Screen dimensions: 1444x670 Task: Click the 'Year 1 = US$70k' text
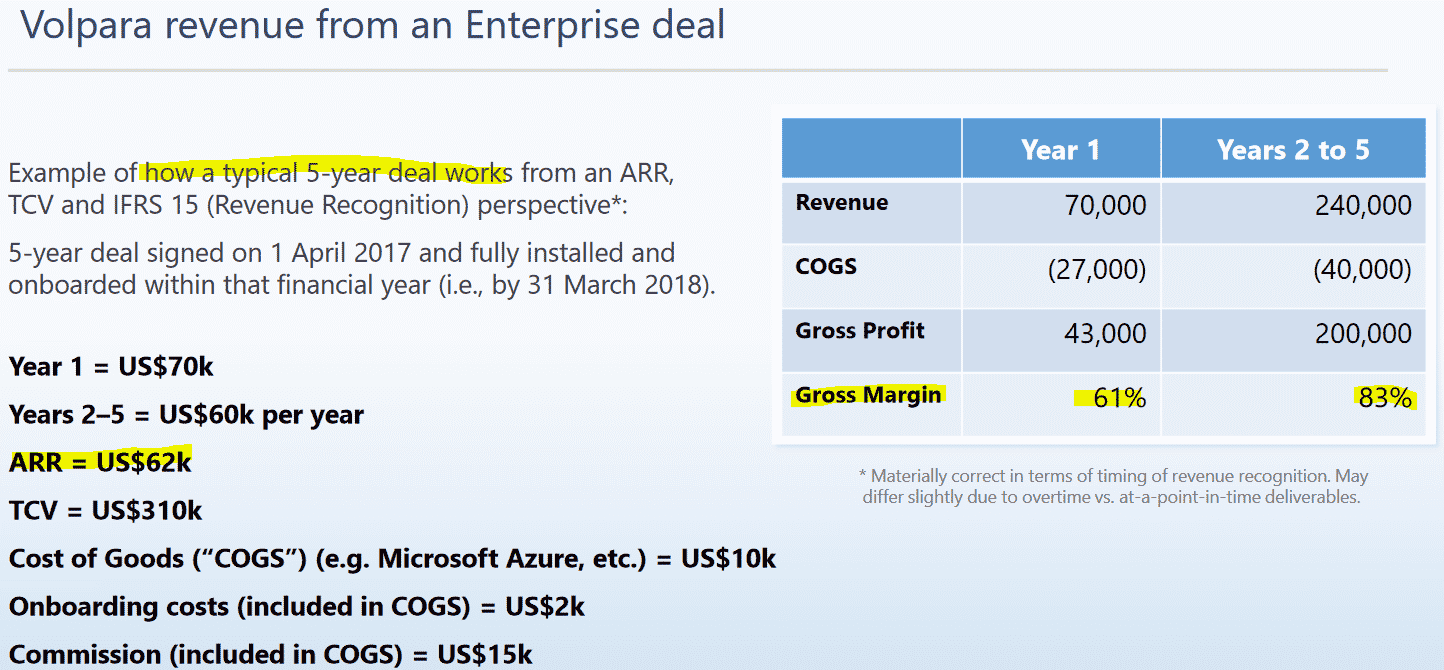click(x=111, y=366)
